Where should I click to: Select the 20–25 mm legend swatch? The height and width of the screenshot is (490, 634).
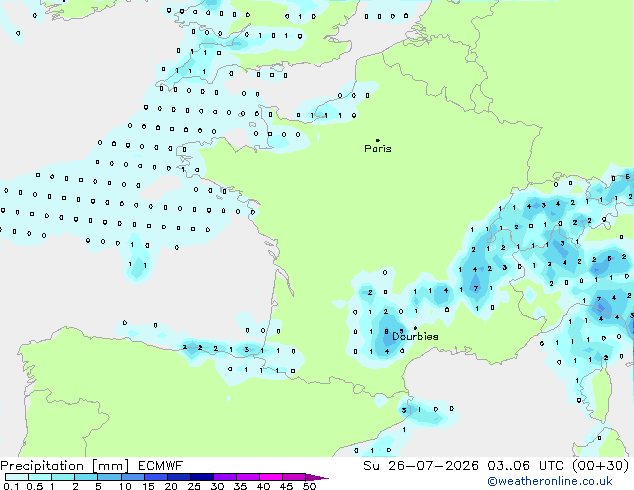point(179,477)
